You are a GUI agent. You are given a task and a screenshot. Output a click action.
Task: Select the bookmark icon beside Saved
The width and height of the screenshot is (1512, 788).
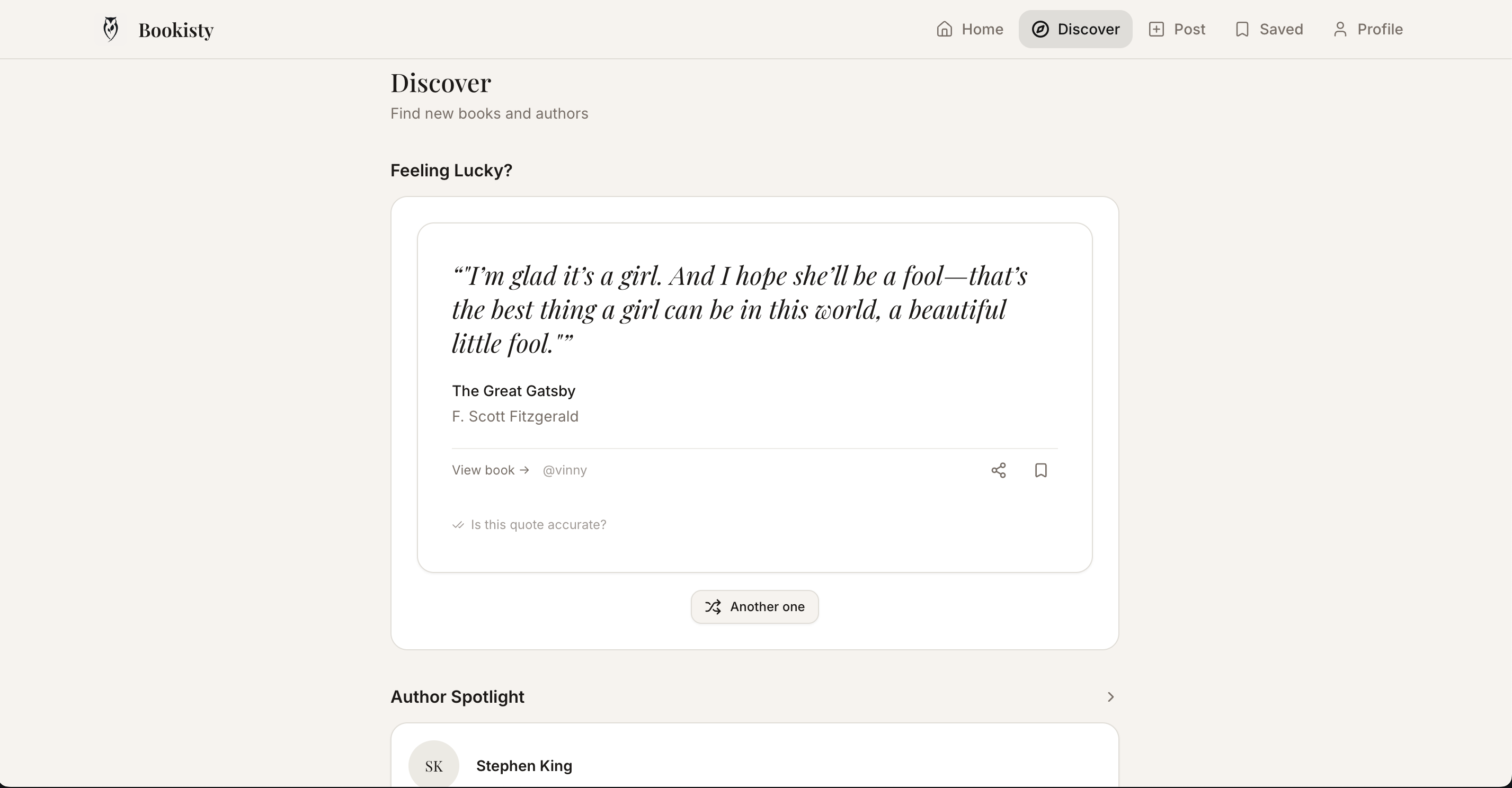tap(1241, 29)
